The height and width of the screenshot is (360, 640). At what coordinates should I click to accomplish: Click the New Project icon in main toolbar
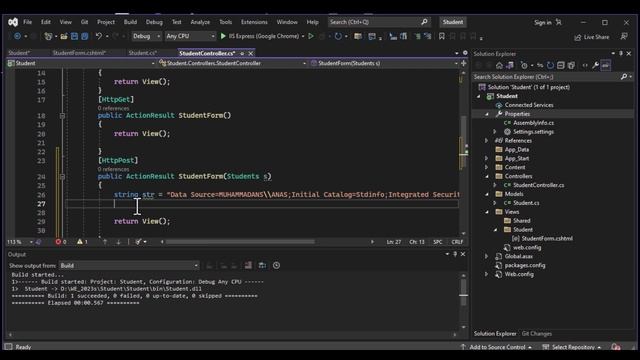(48, 36)
